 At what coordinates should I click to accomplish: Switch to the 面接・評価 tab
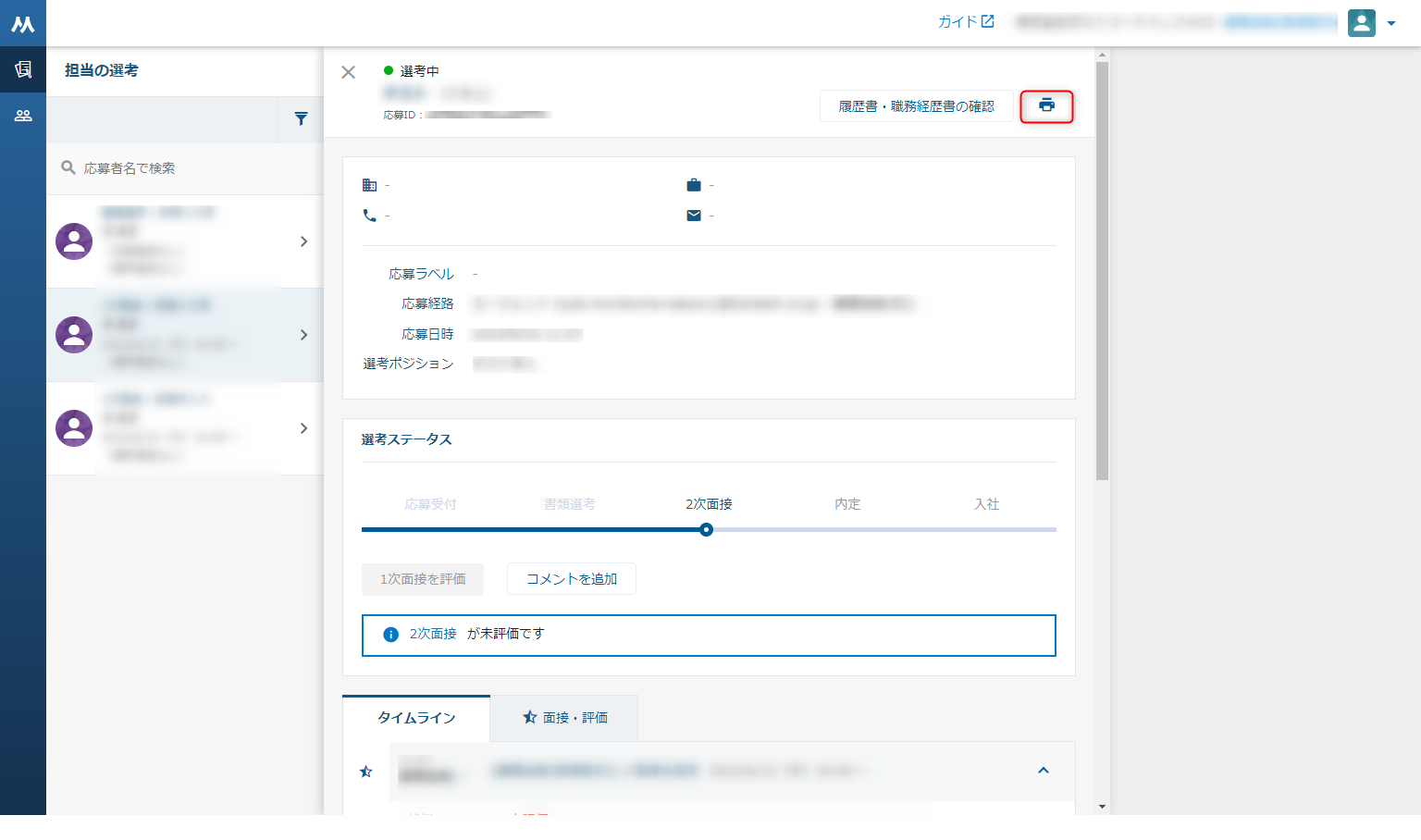tap(564, 718)
